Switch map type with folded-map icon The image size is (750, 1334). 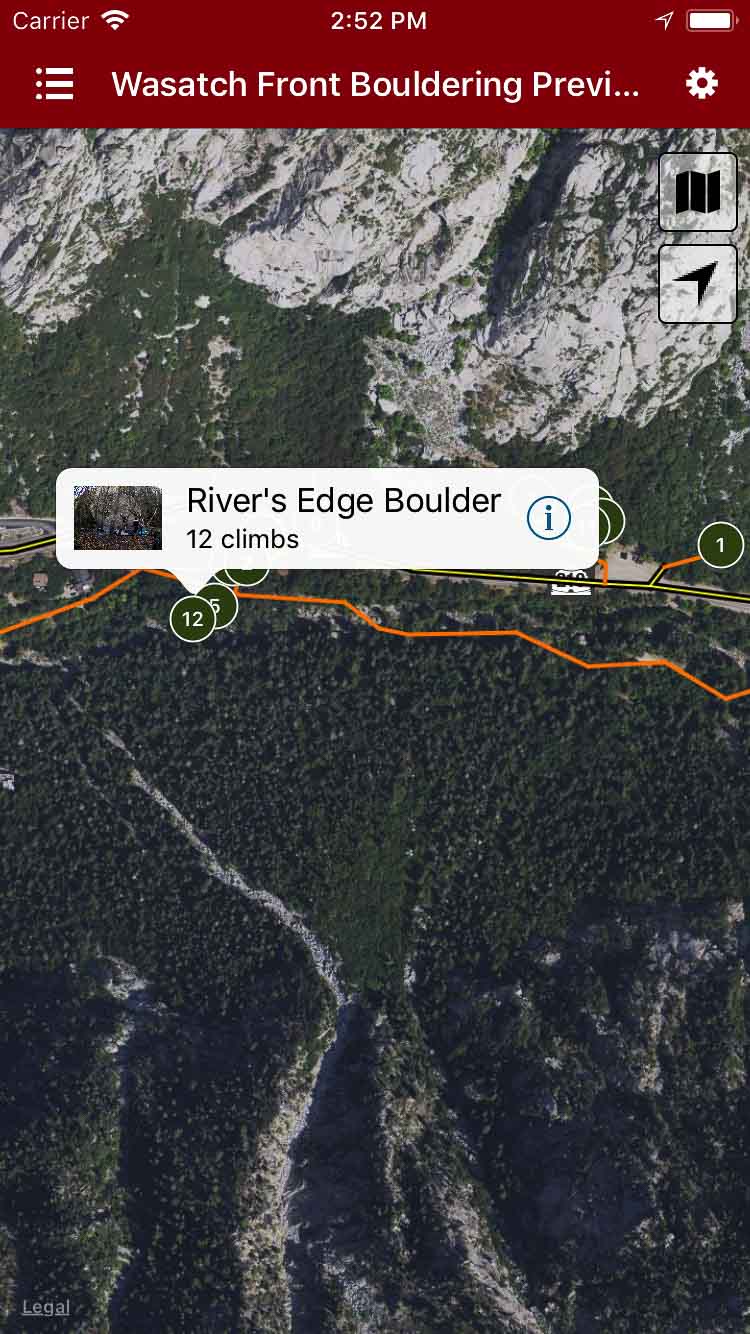[698, 192]
